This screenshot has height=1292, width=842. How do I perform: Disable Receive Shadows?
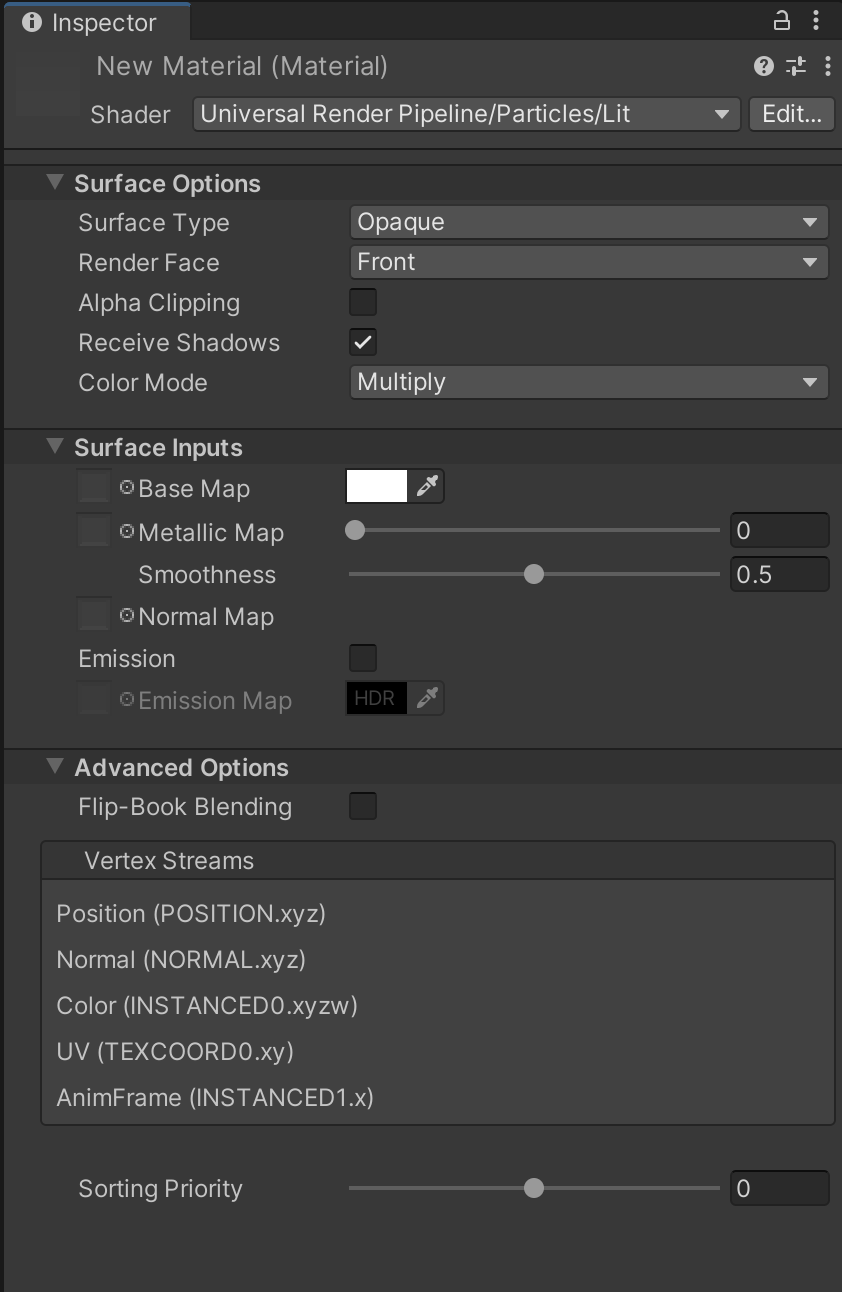362,341
